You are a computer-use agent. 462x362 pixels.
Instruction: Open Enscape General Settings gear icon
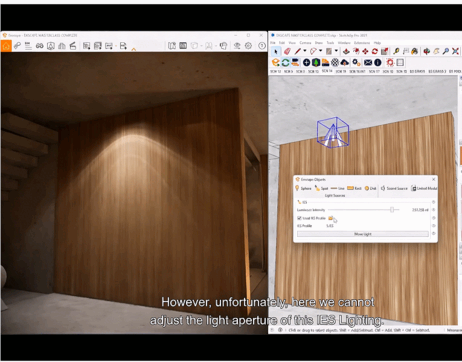[x=248, y=46]
